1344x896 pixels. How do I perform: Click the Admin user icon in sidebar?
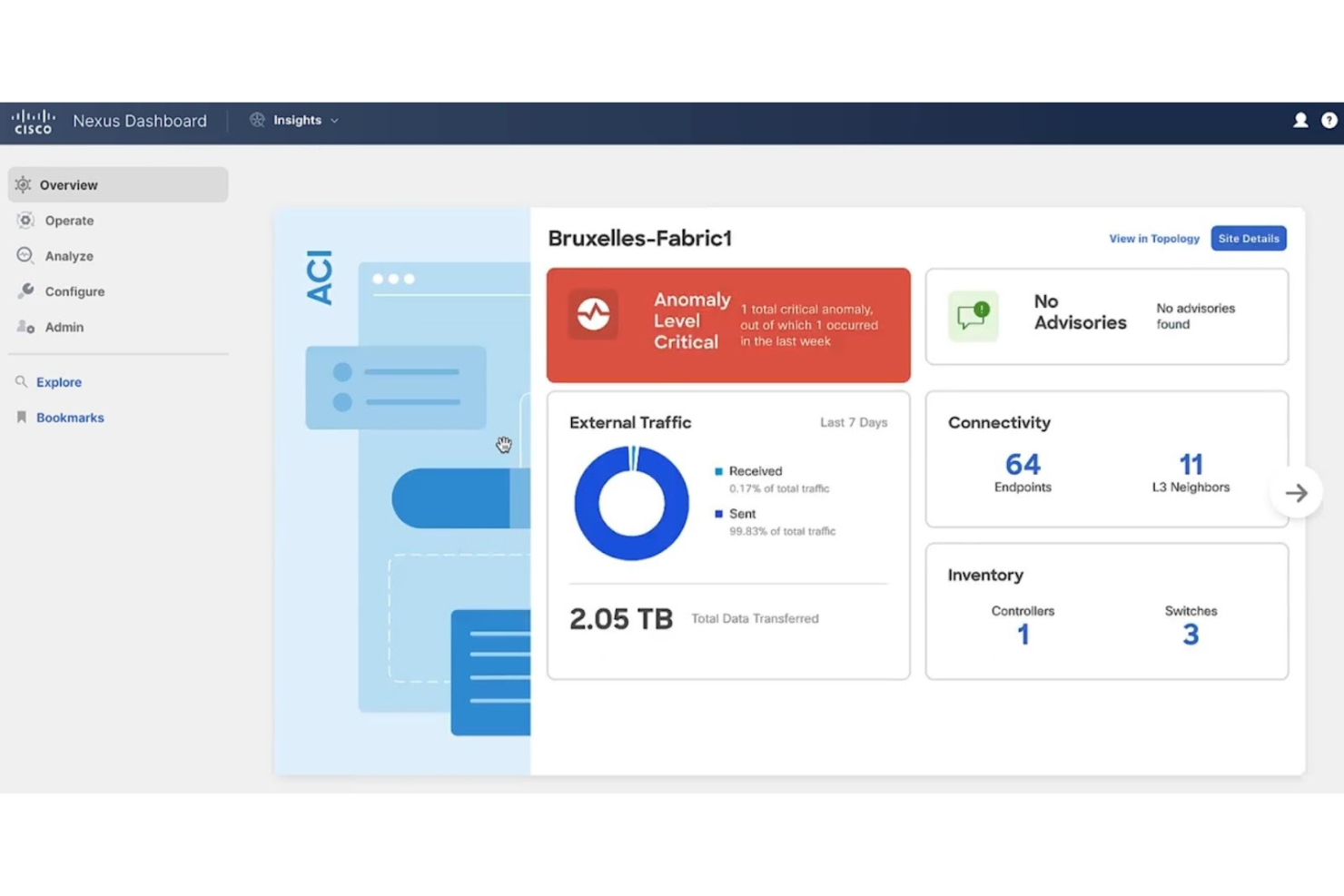pyautogui.click(x=24, y=327)
